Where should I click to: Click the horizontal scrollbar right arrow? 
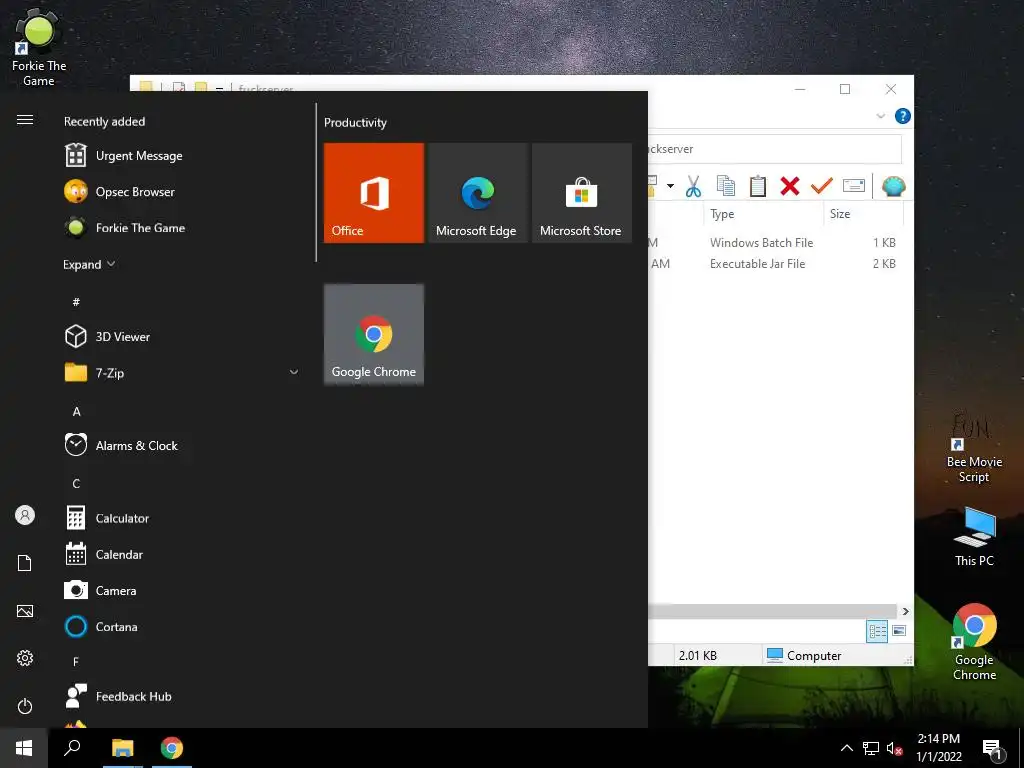point(905,611)
